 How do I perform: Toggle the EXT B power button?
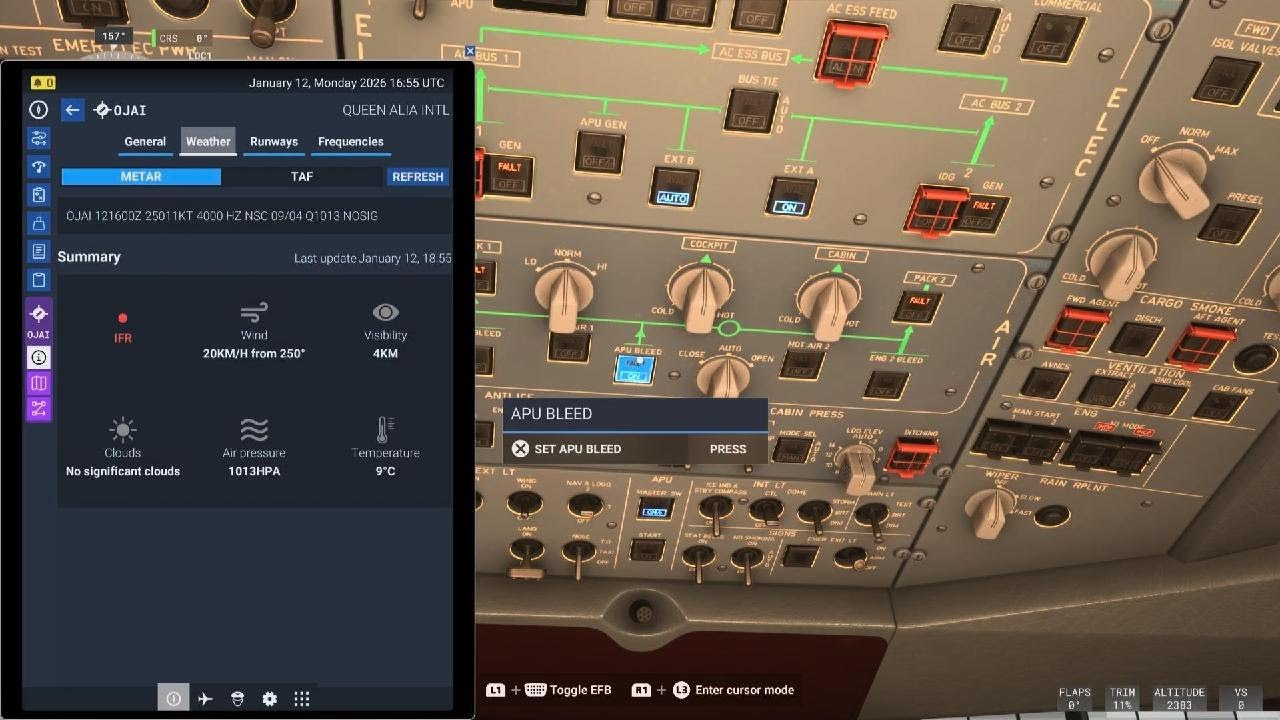(x=673, y=187)
